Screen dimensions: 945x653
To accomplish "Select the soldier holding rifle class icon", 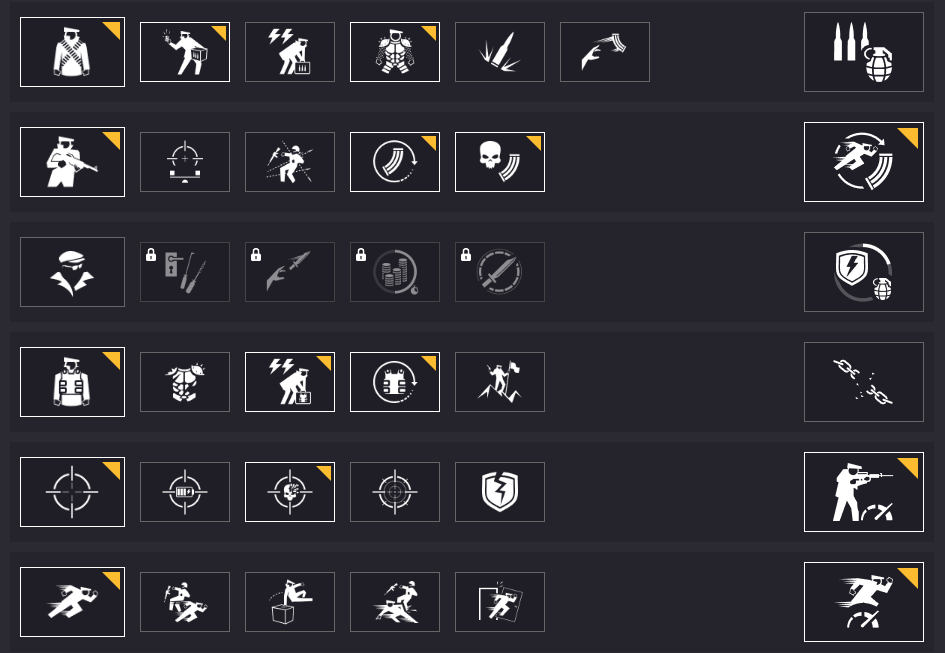I will tap(72, 162).
